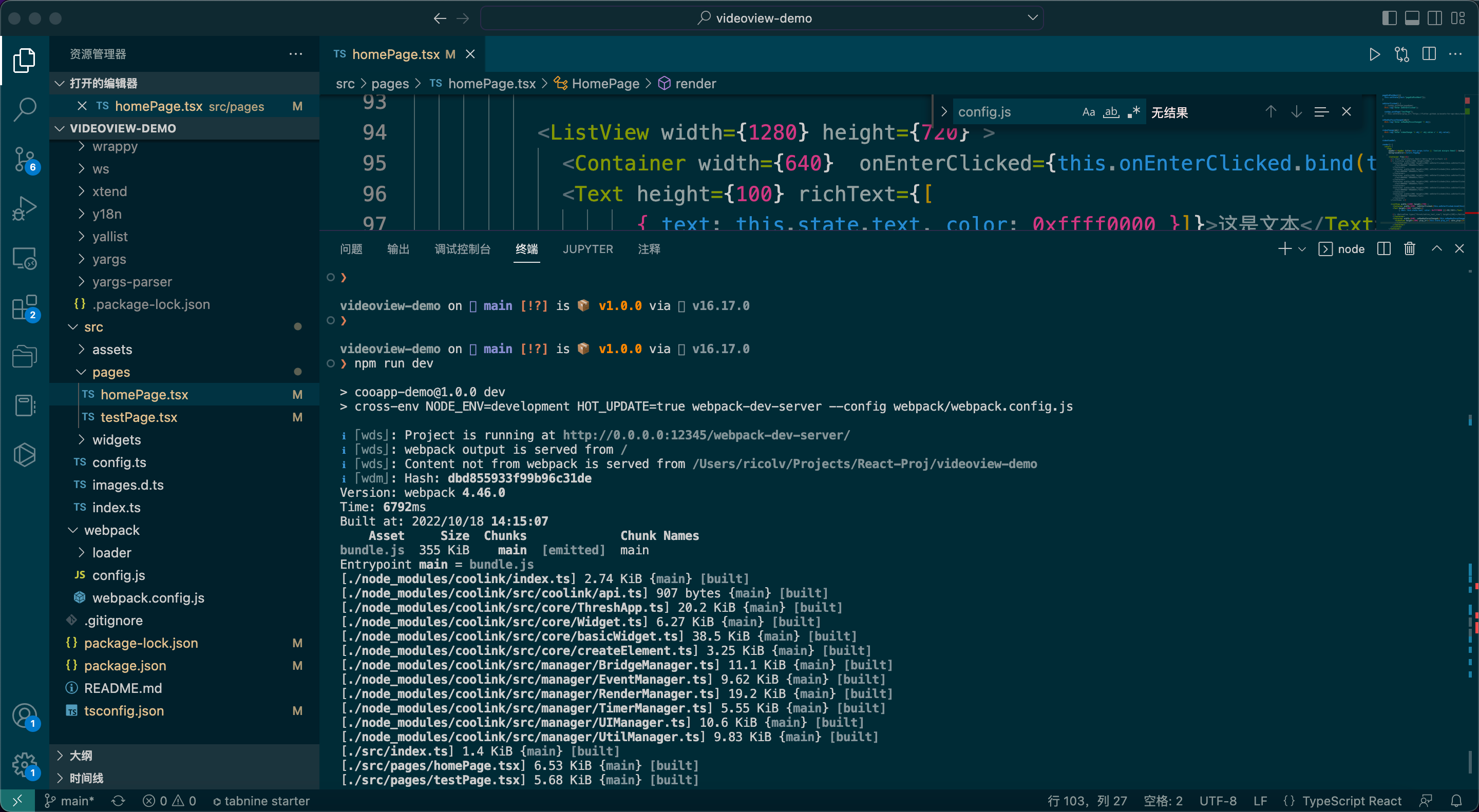Switch to the 调试控制台 panel tab
Viewport: 1479px width, 812px height.
tap(462, 249)
